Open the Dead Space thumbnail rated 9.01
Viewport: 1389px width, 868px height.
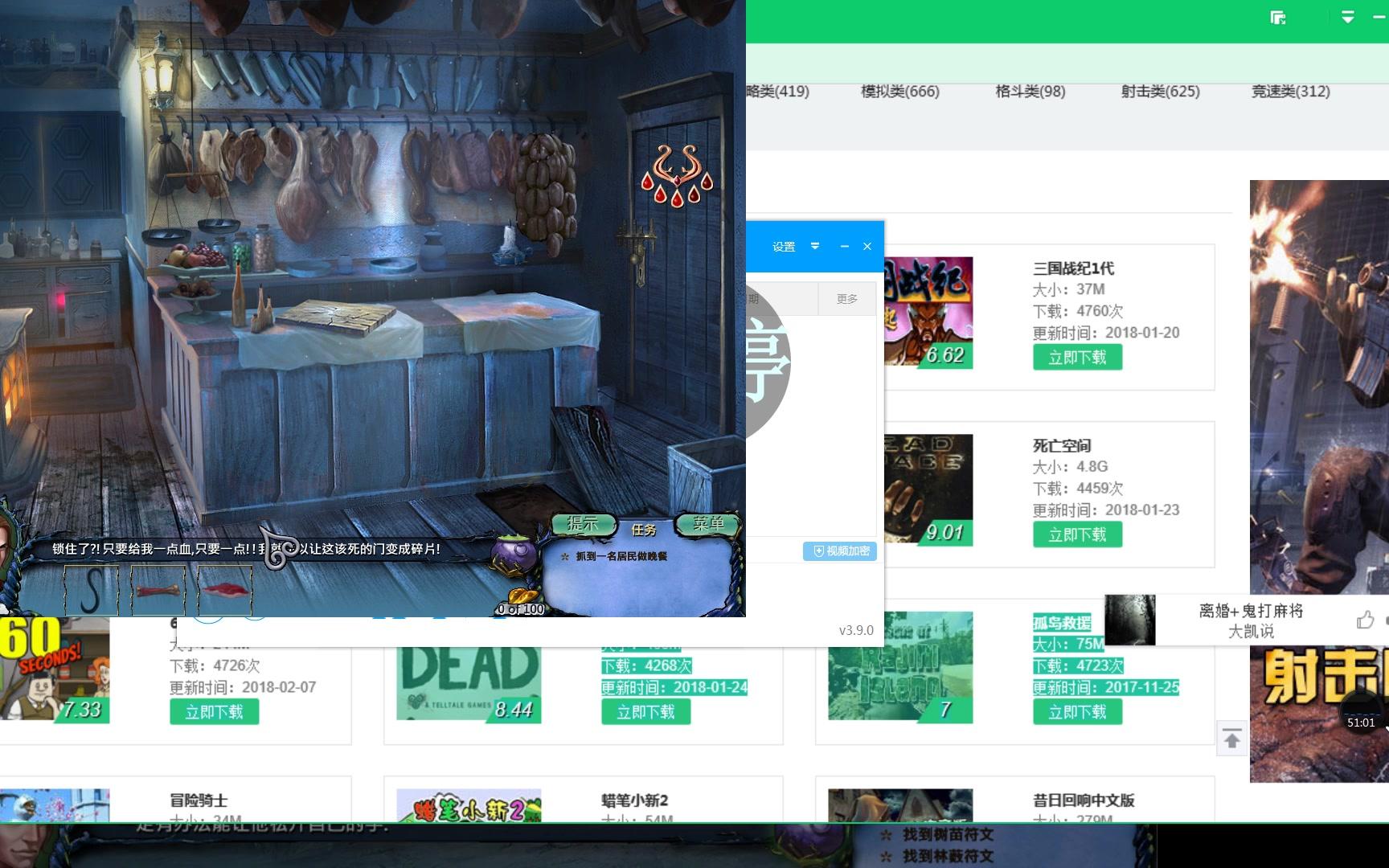point(928,489)
